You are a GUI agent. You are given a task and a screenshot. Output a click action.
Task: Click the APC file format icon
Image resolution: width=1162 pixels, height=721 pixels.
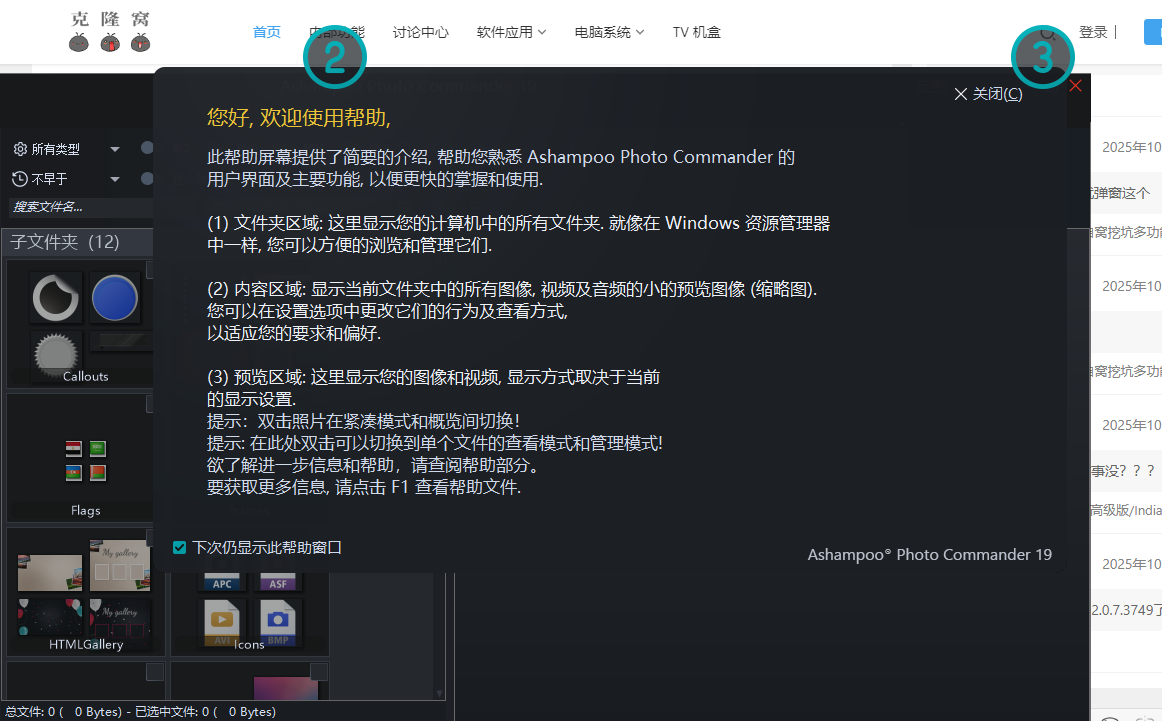(221, 581)
